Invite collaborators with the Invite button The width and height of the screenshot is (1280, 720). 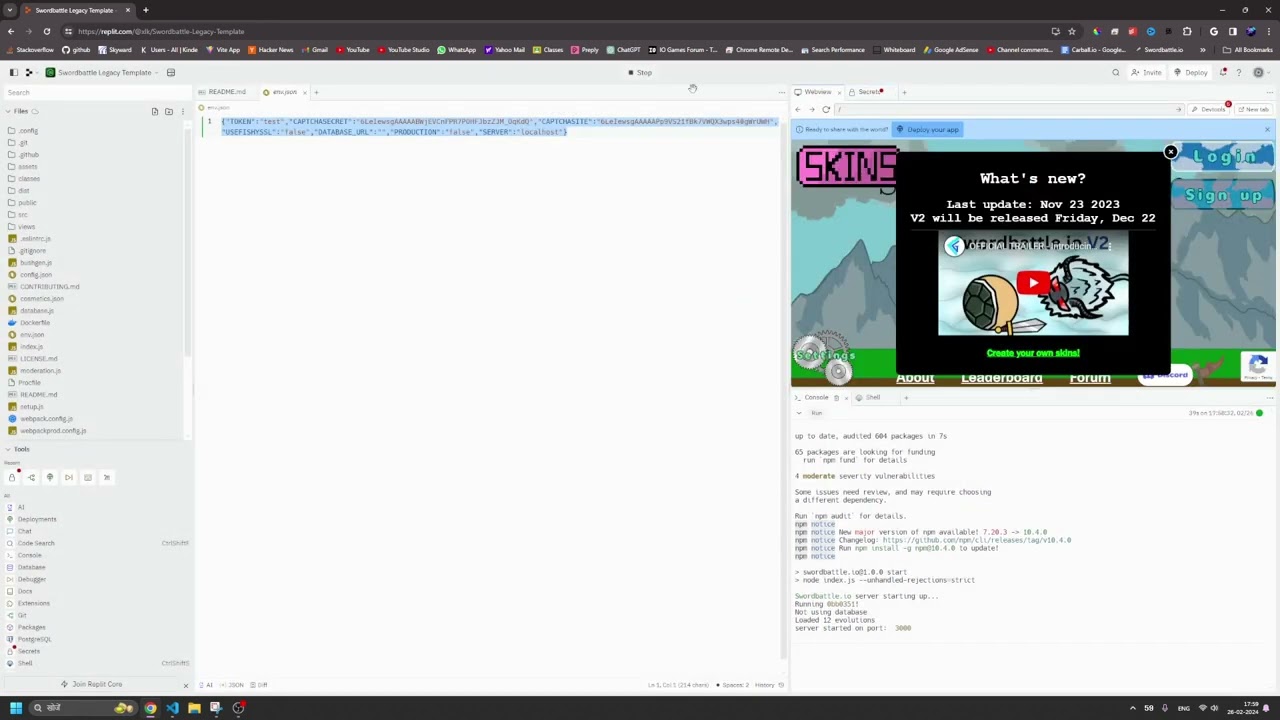click(1146, 72)
